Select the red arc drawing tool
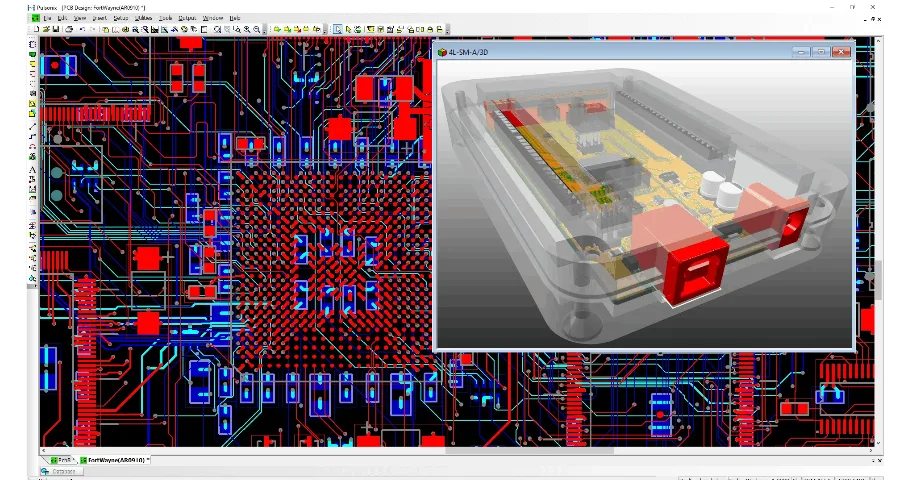Screen dimensions: 900x480 [x=33, y=146]
